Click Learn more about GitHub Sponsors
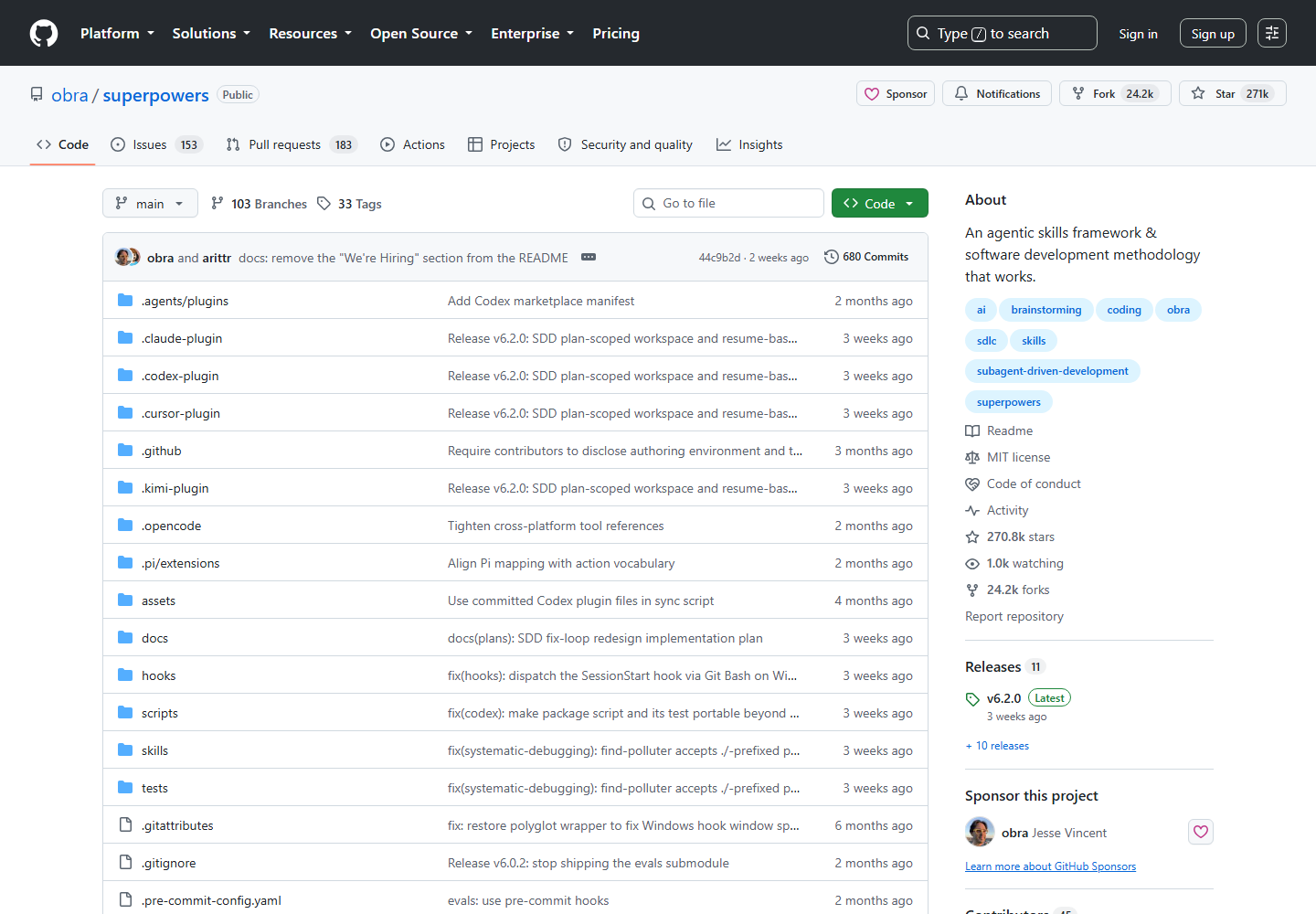 tap(1050, 866)
